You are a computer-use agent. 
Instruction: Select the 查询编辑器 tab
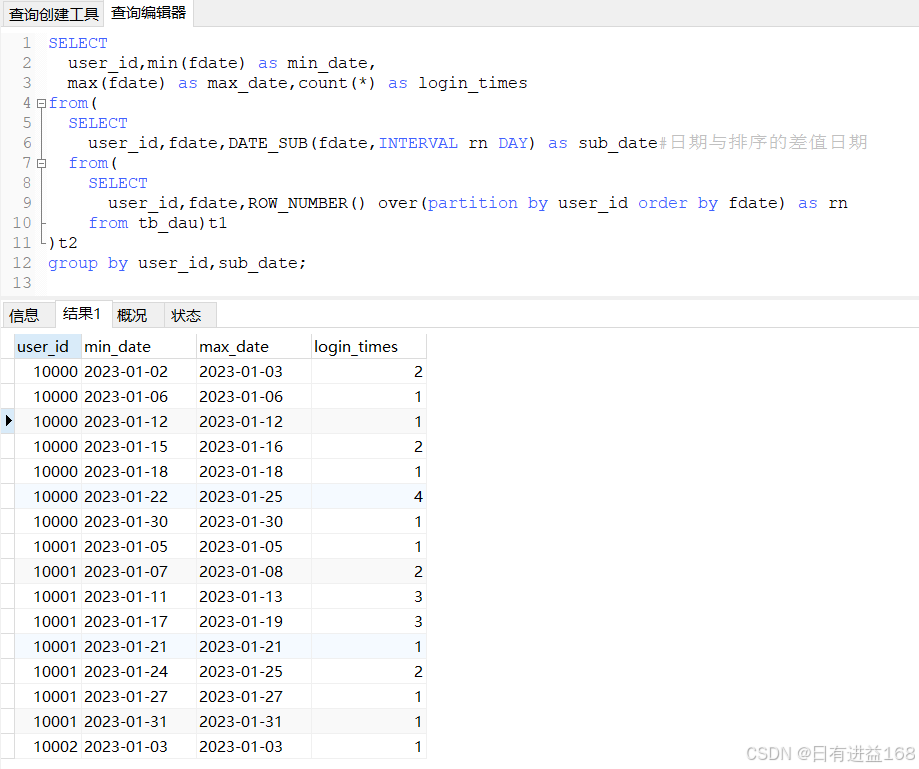[x=148, y=13]
